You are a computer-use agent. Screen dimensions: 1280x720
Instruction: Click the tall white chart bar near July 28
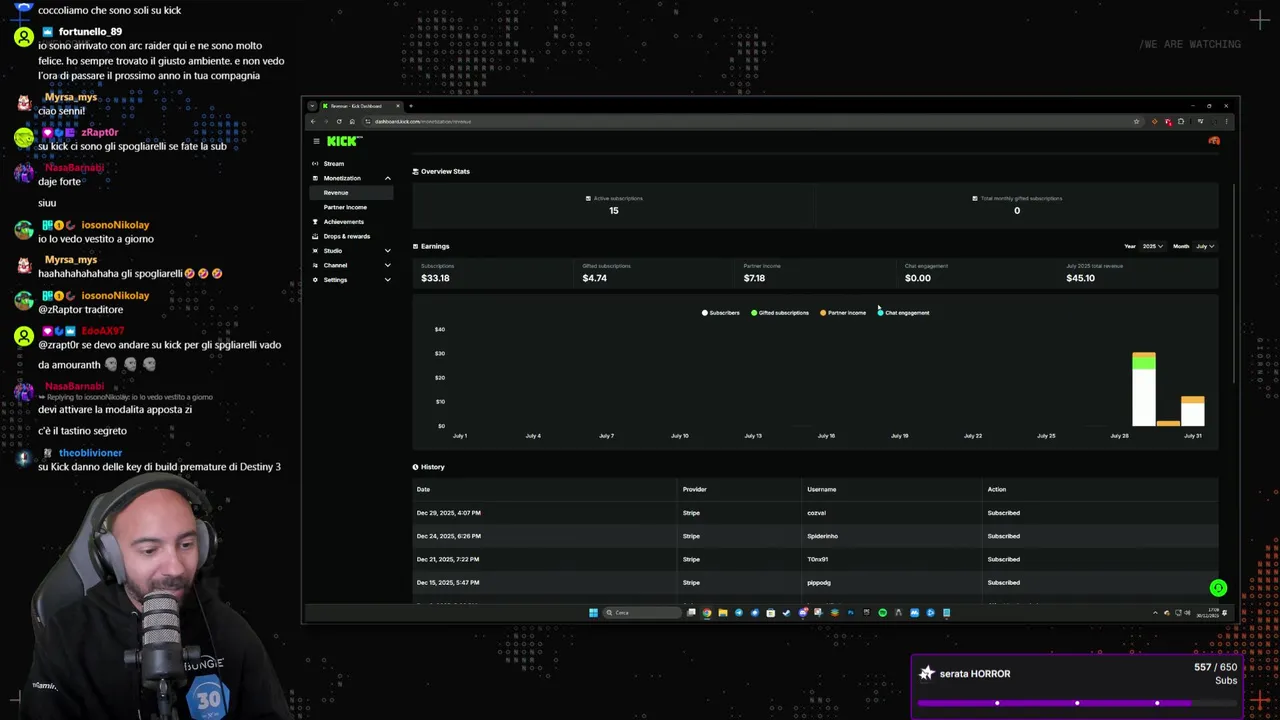(1144, 398)
